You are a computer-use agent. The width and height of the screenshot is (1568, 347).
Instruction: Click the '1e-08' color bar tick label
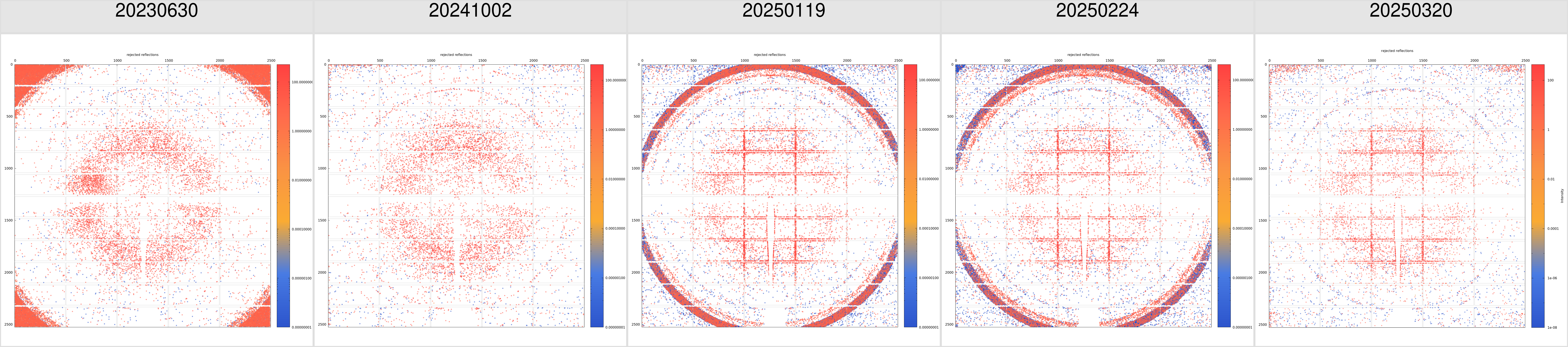1552,327
